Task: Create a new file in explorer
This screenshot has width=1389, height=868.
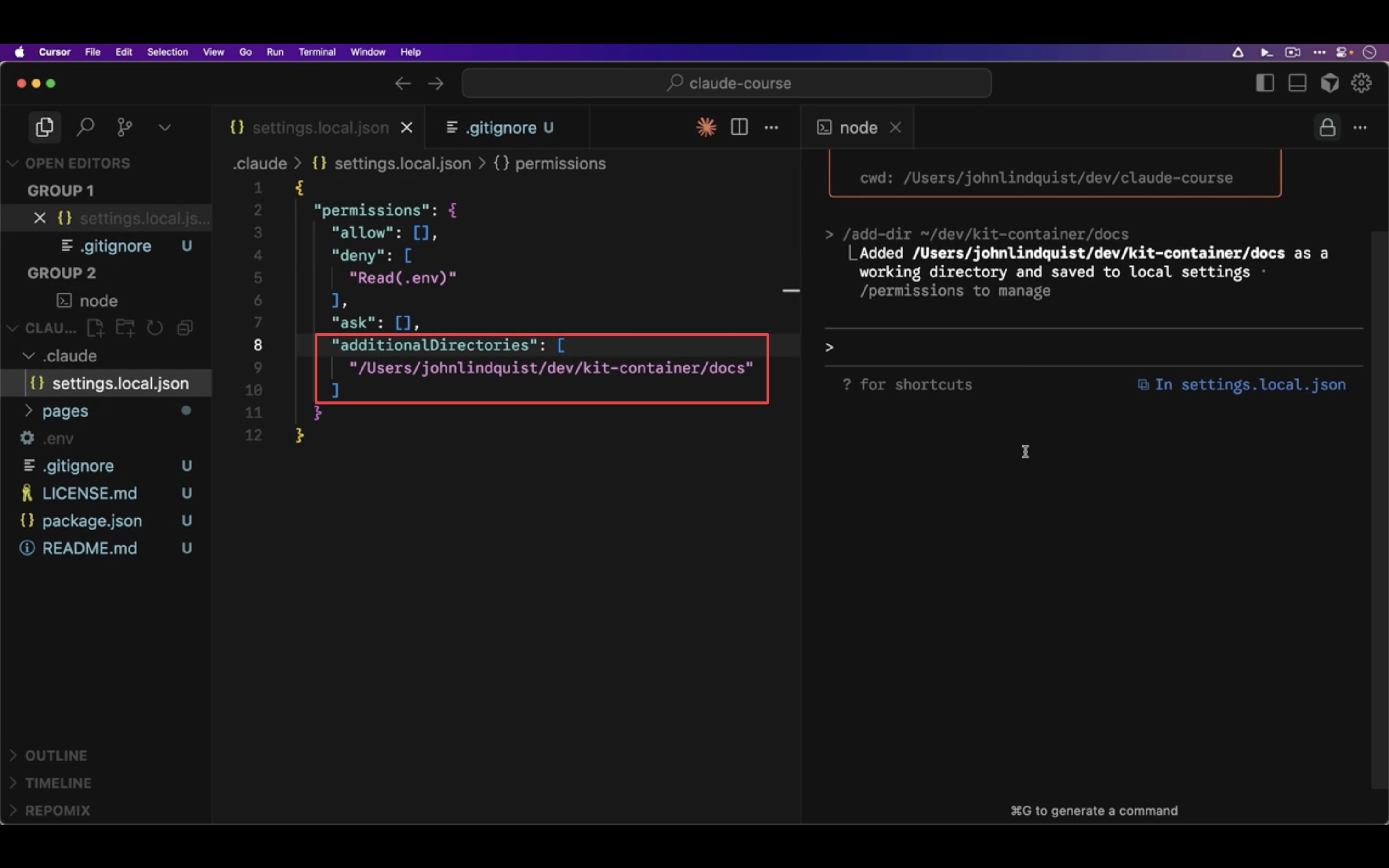Action: click(95, 328)
